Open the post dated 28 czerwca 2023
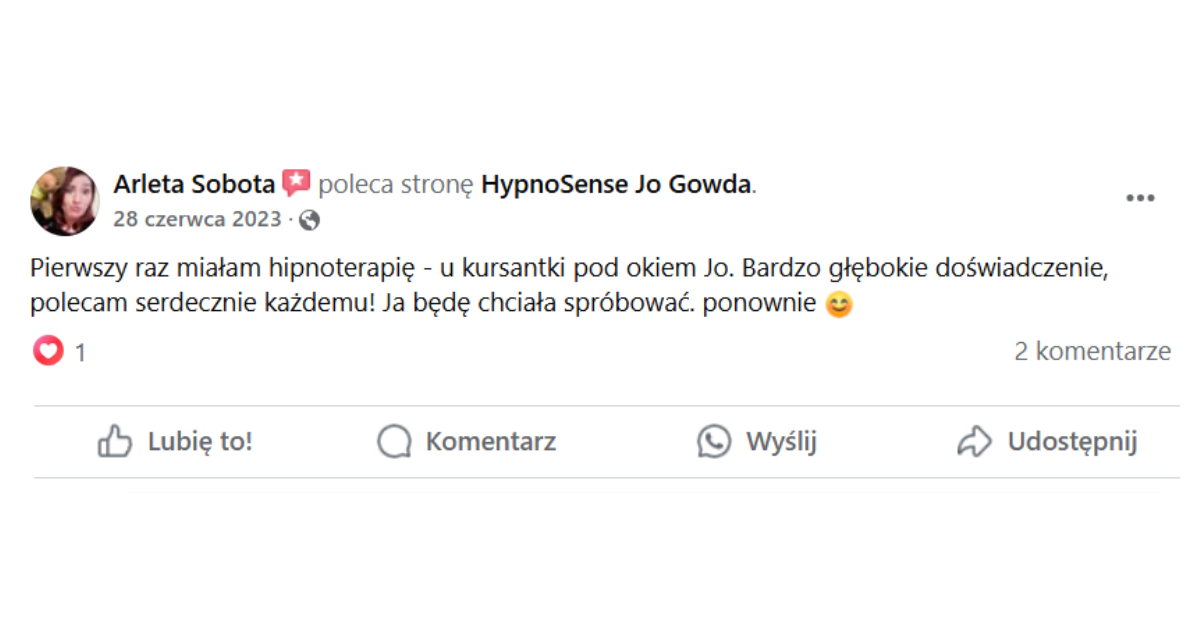 pyautogui.click(x=197, y=220)
